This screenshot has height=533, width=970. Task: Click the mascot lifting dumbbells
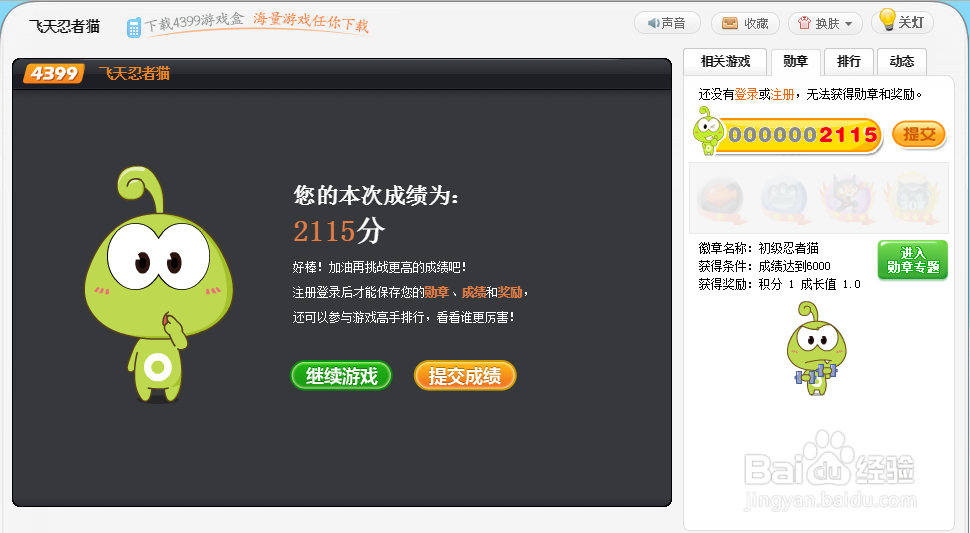pyautogui.click(x=816, y=349)
